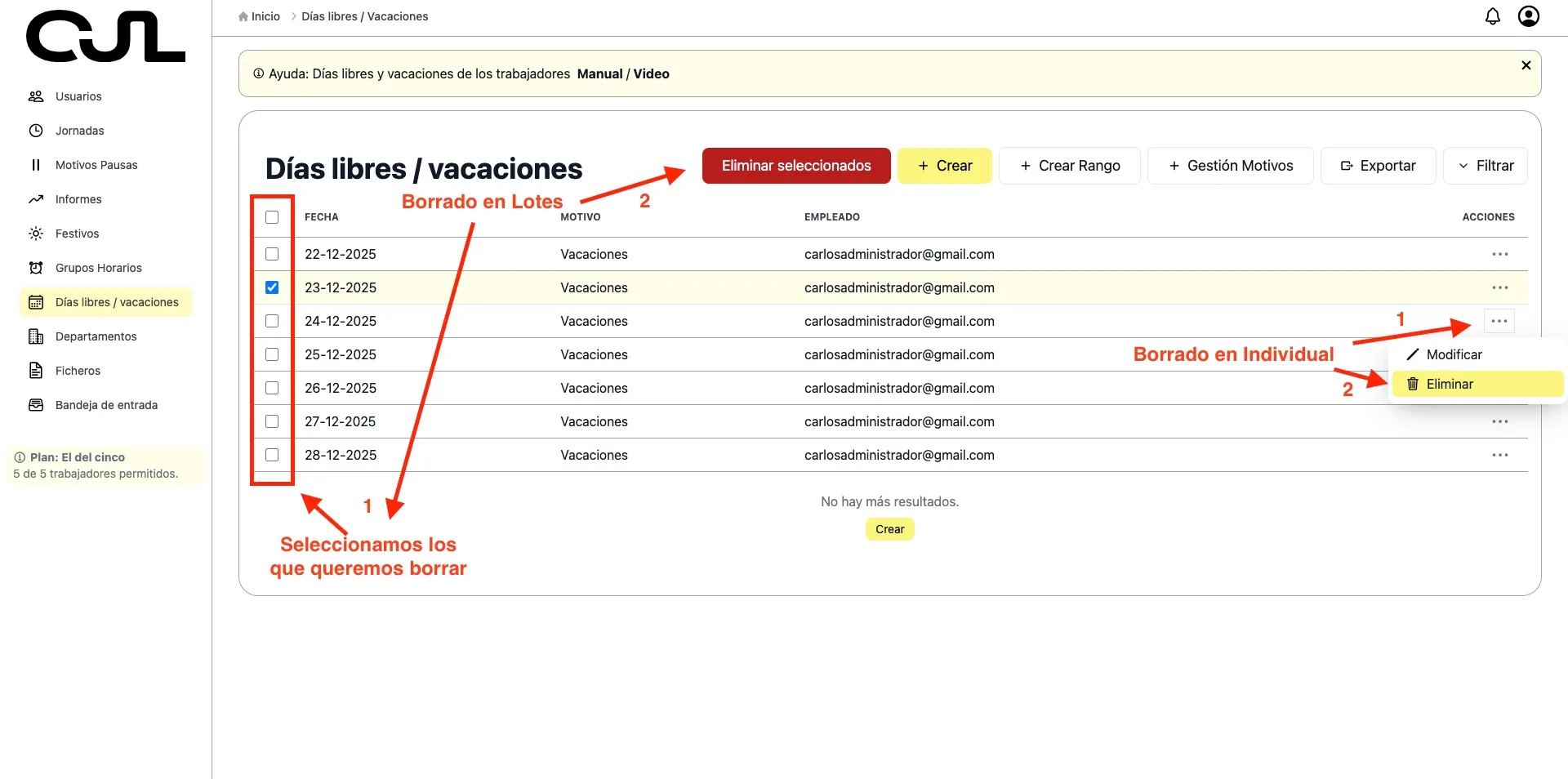This screenshot has height=779, width=1568.
Task: Select the Motivos Pausas pause icon
Action: 36,165
